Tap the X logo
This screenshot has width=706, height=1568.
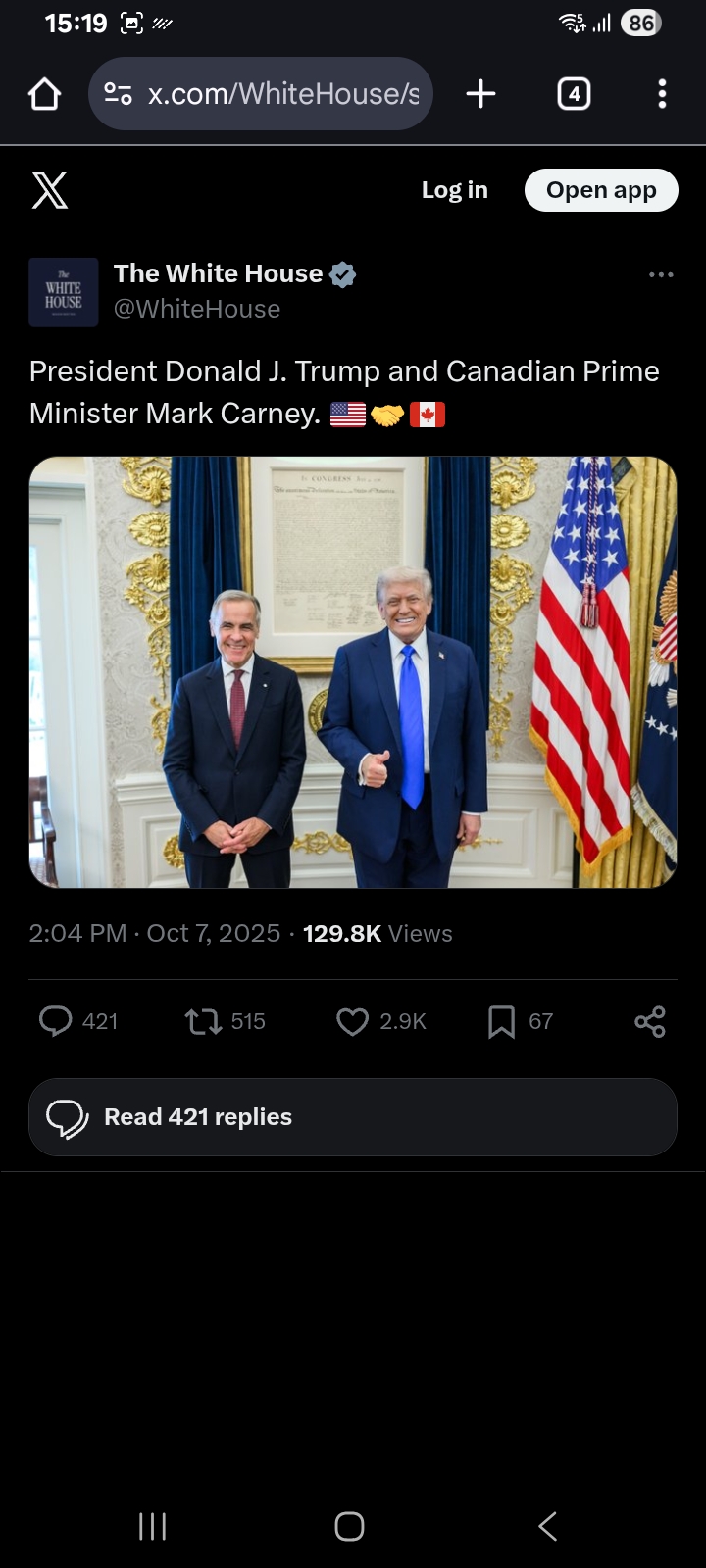[49, 190]
